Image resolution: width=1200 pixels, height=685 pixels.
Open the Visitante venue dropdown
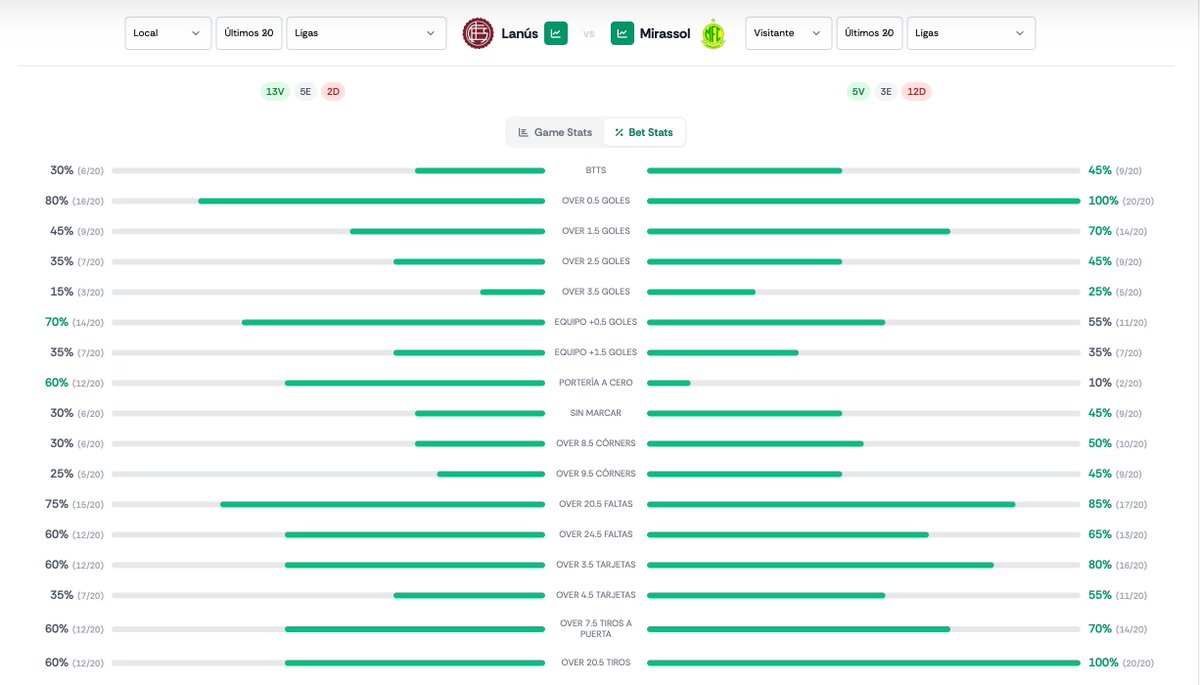pos(788,33)
